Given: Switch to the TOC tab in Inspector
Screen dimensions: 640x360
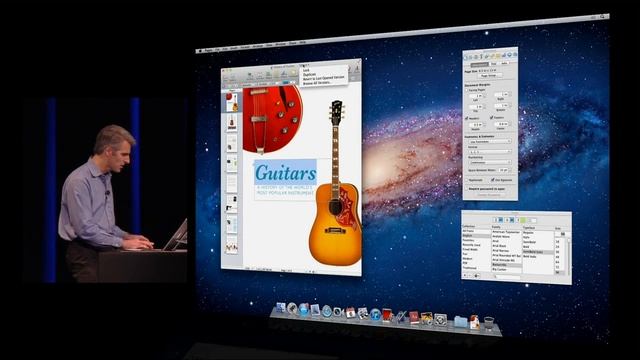Looking at the screenshot, I should (x=494, y=64).
